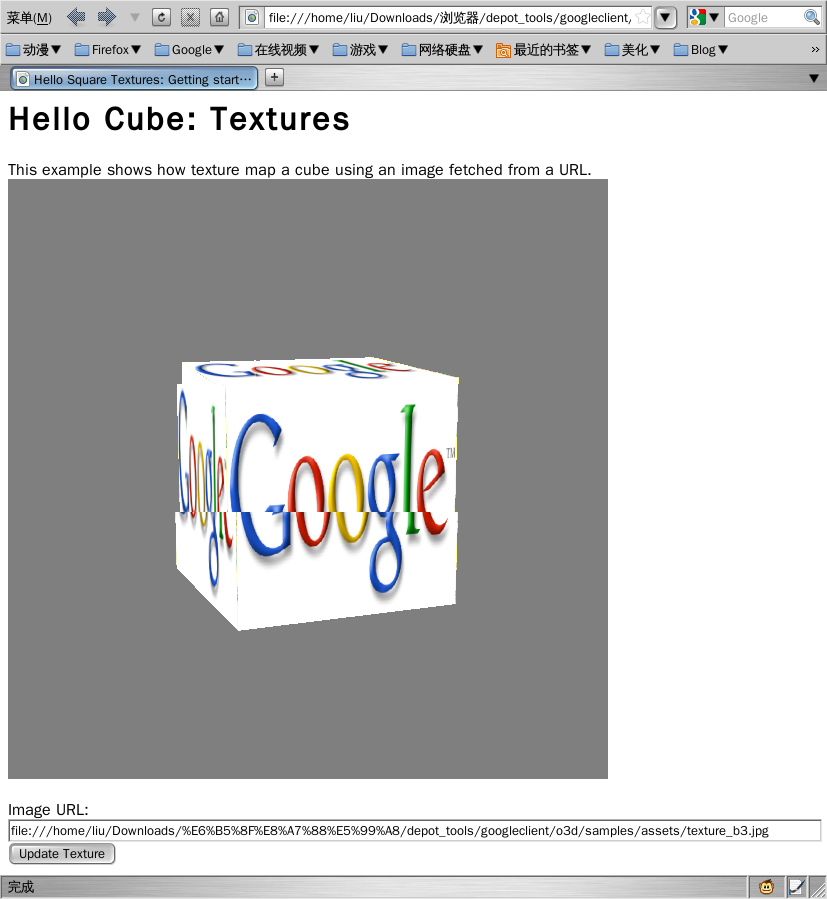The image size is (827, 899).
Task: Show more bookmarks with the overflow chevron
Action: pyautogui.click(x=815, y=50)
